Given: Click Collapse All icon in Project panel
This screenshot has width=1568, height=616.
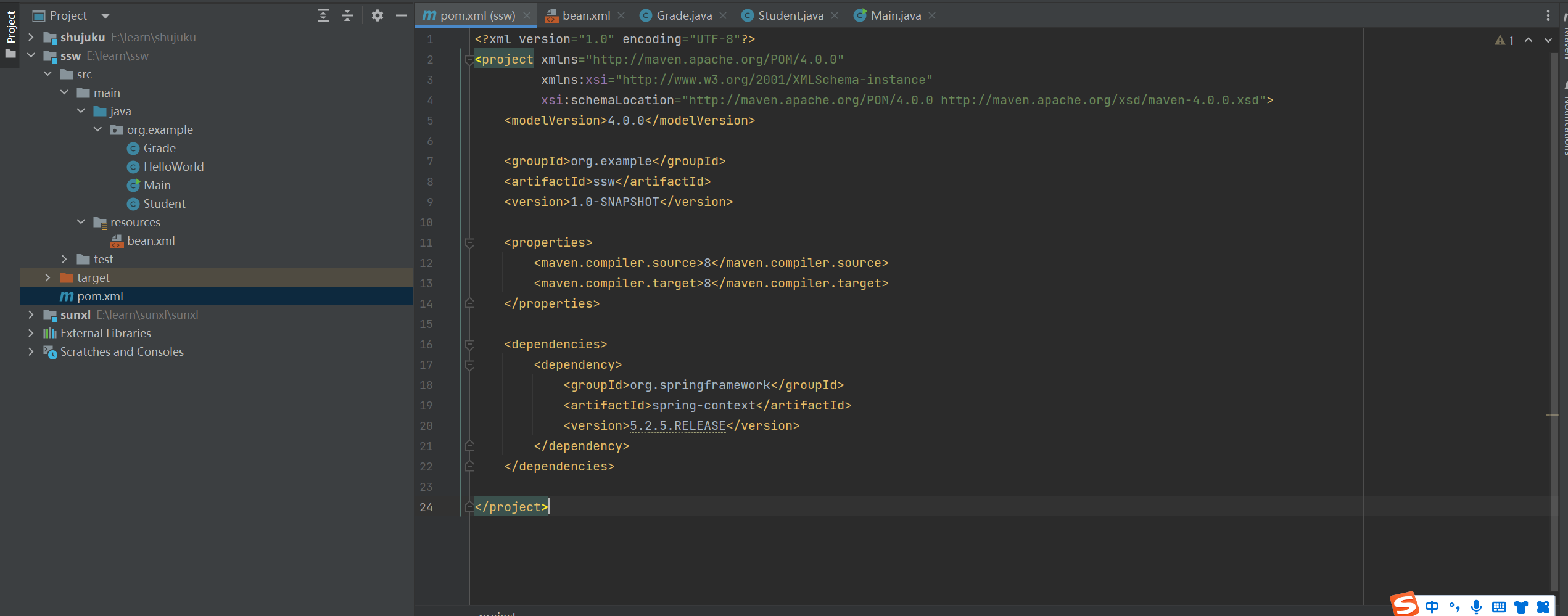Looking at the screenshot, I should pos(347,16).
